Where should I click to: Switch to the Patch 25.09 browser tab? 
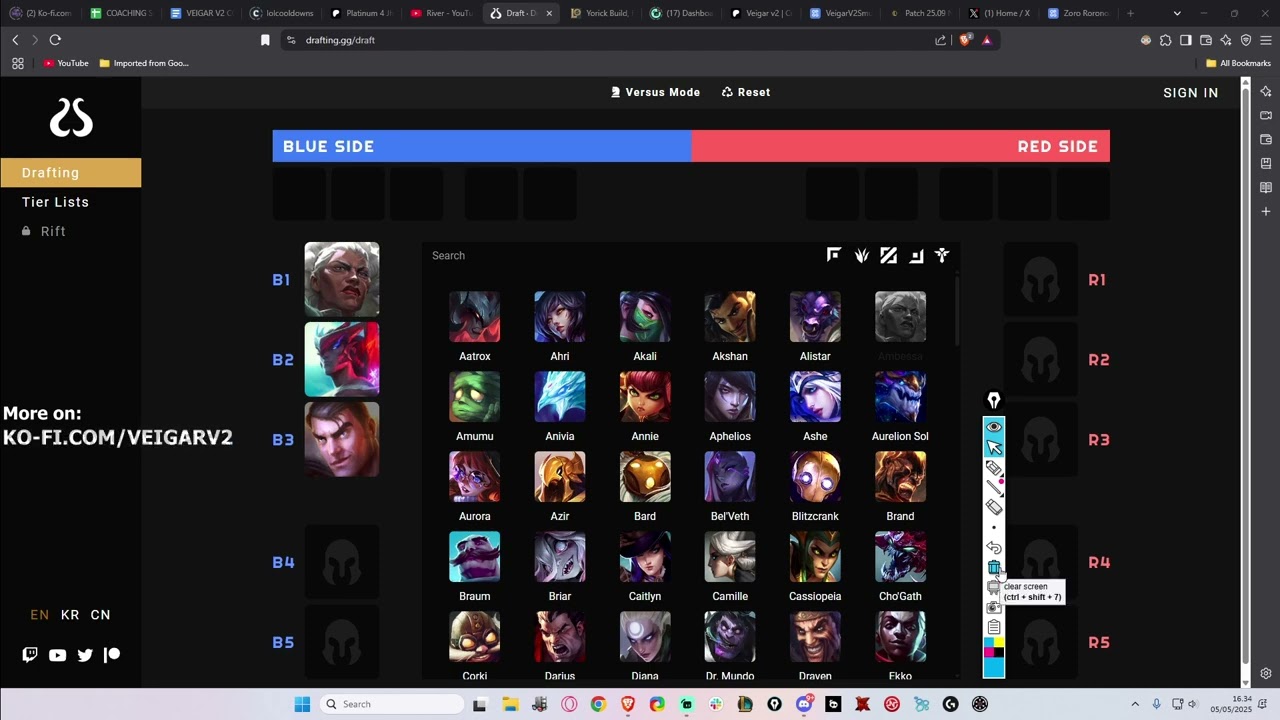tap(920, 13)
